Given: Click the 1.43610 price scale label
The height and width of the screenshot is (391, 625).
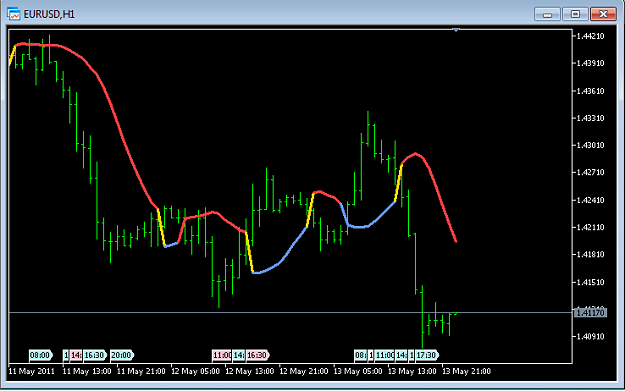Looking at the screenshot, I should (x=590, y=91).
